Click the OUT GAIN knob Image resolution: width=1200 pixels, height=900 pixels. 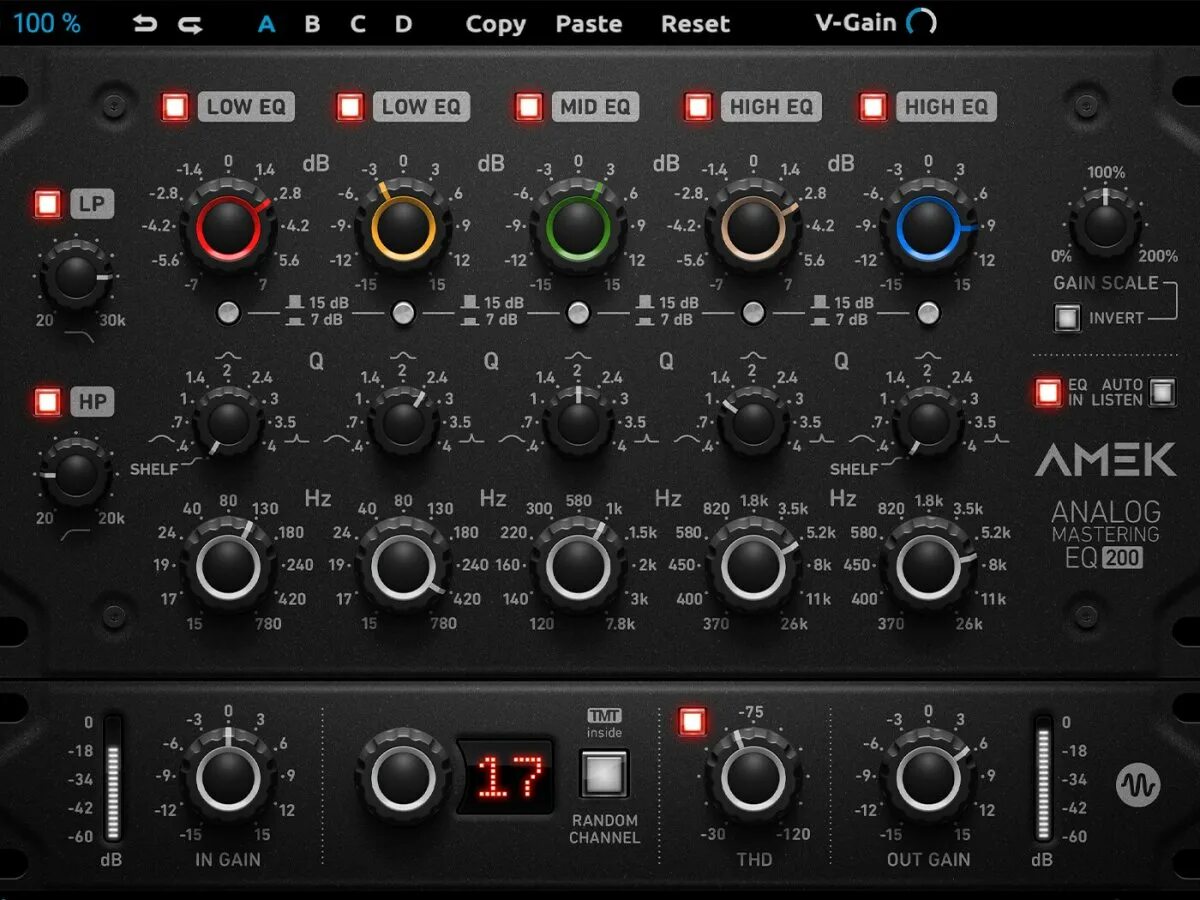[928, 776]
